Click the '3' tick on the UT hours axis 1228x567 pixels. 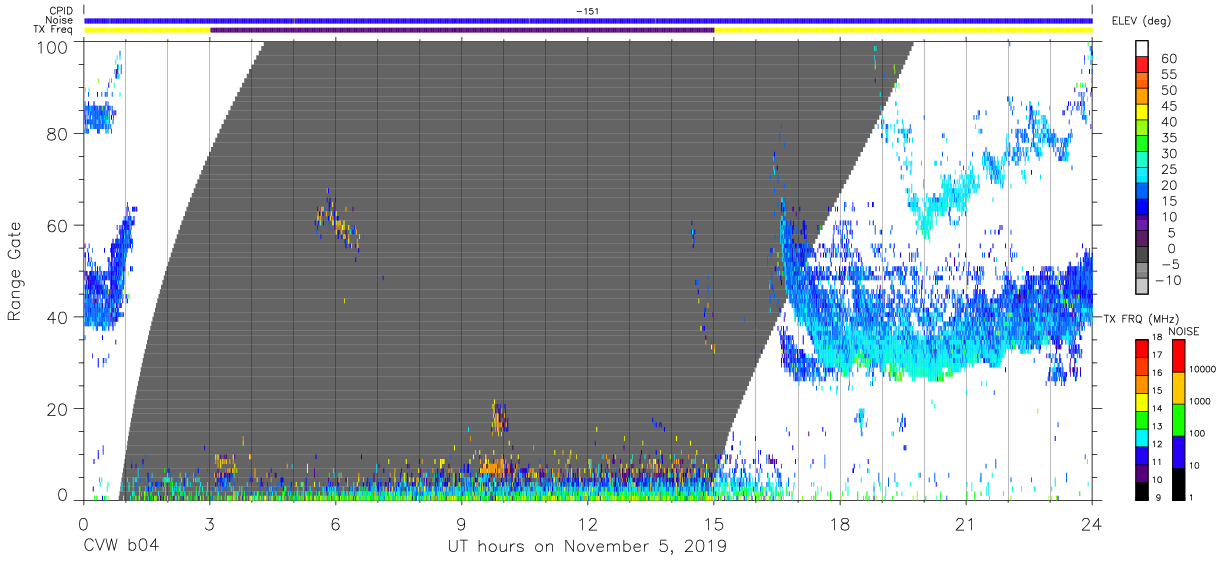click(209, 525)
